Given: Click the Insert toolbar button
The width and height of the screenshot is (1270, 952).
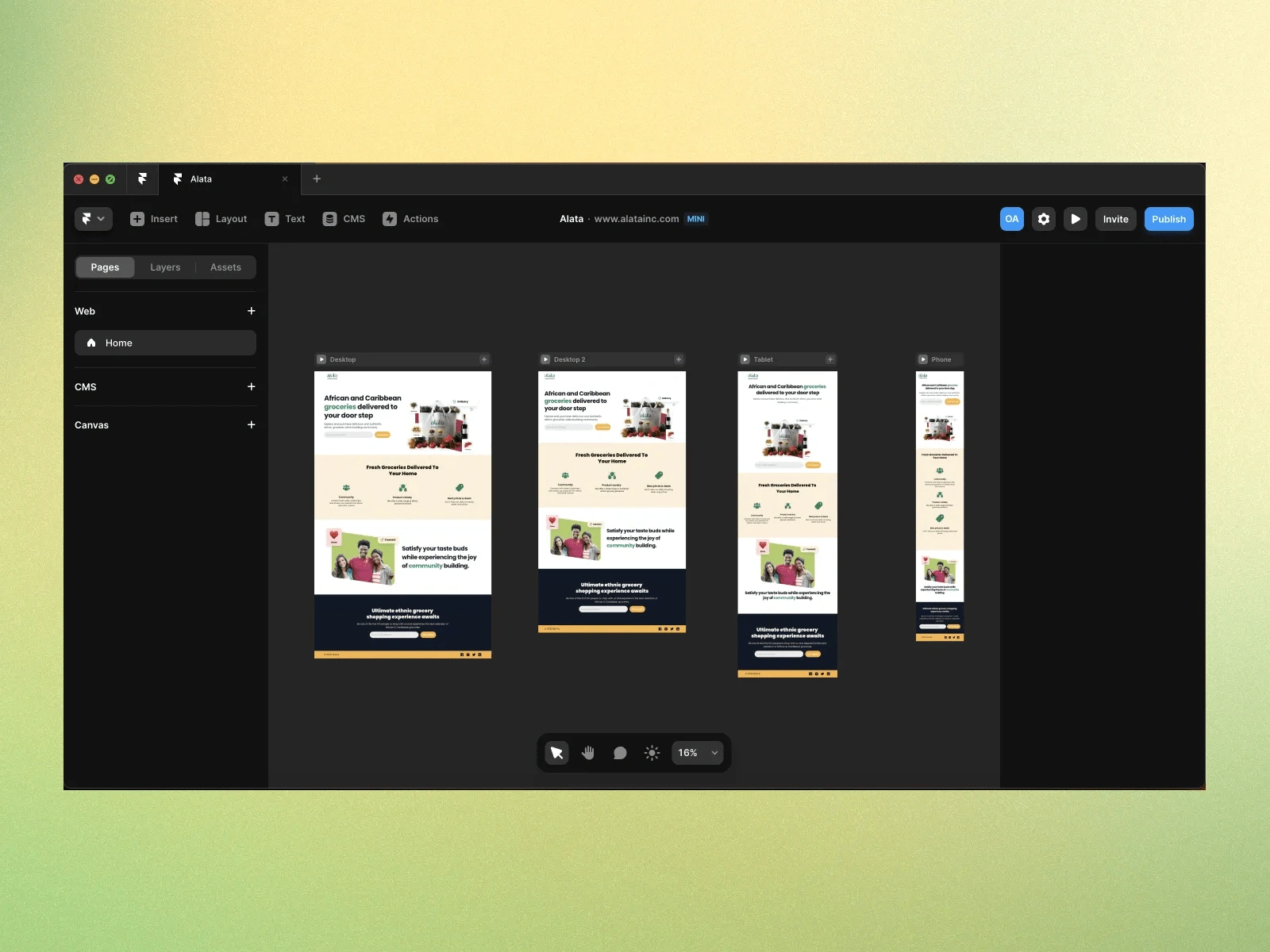Looking at the screenshot, I should click(x=154, y=219).
